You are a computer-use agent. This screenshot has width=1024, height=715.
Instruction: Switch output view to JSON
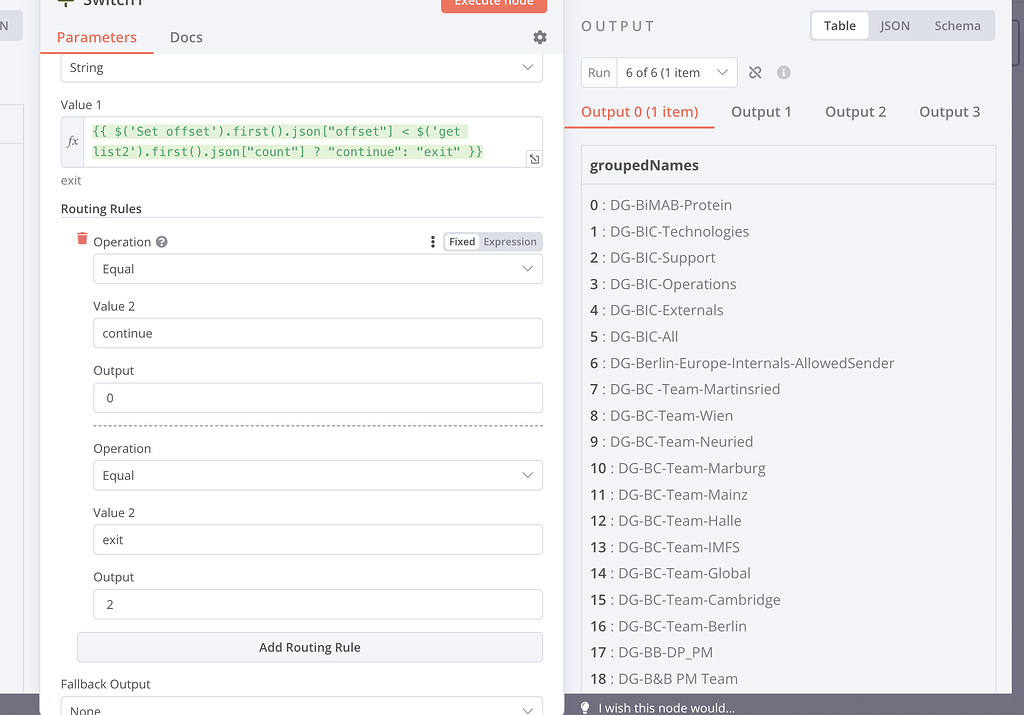click(894, 26)
